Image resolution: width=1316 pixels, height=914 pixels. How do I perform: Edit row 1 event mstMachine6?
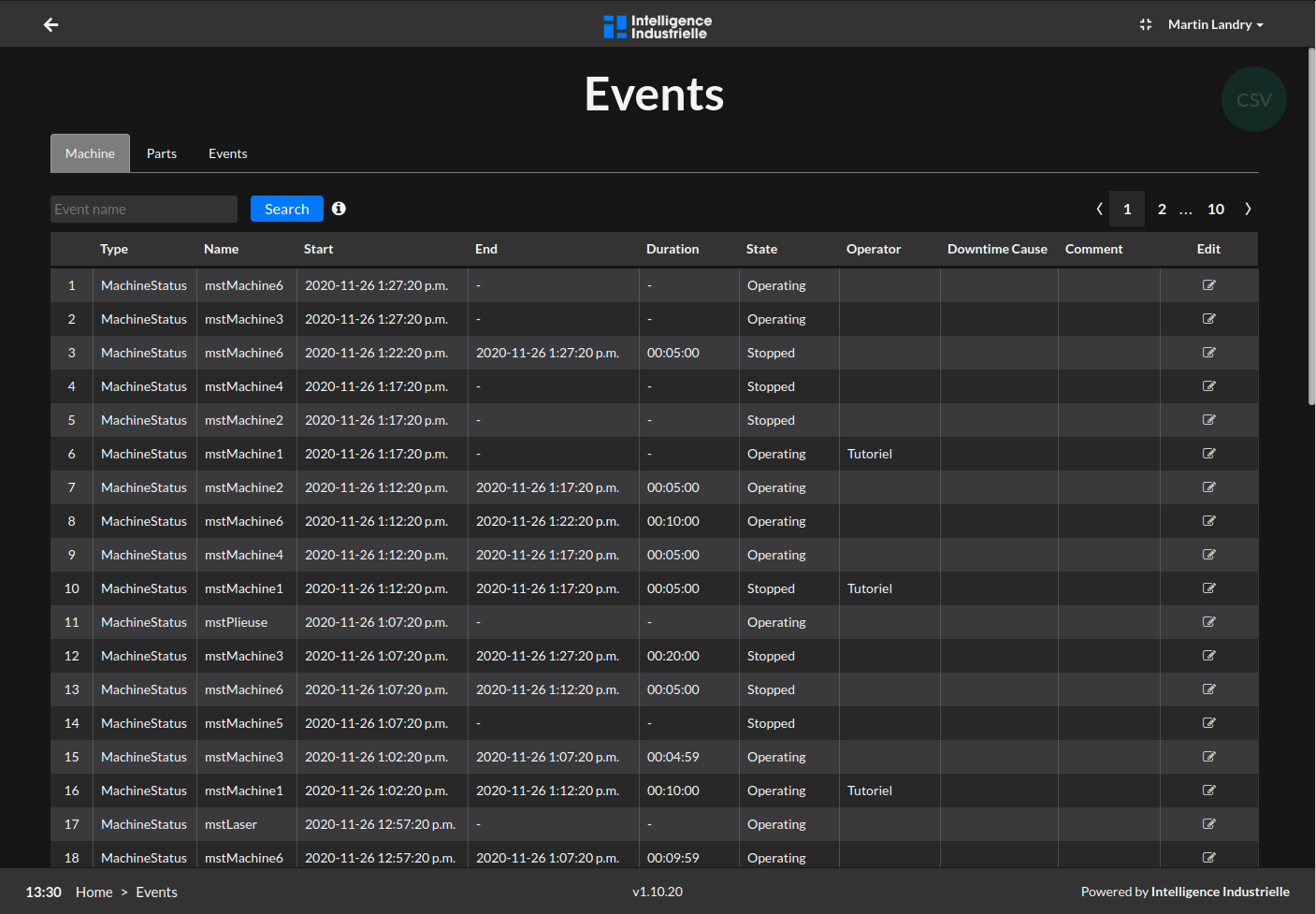pyautogui.click(x=1208, y=285)
